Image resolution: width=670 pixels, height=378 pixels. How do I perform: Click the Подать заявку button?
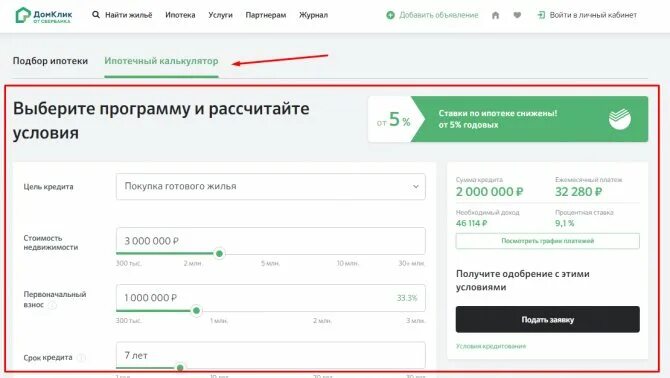547,319
